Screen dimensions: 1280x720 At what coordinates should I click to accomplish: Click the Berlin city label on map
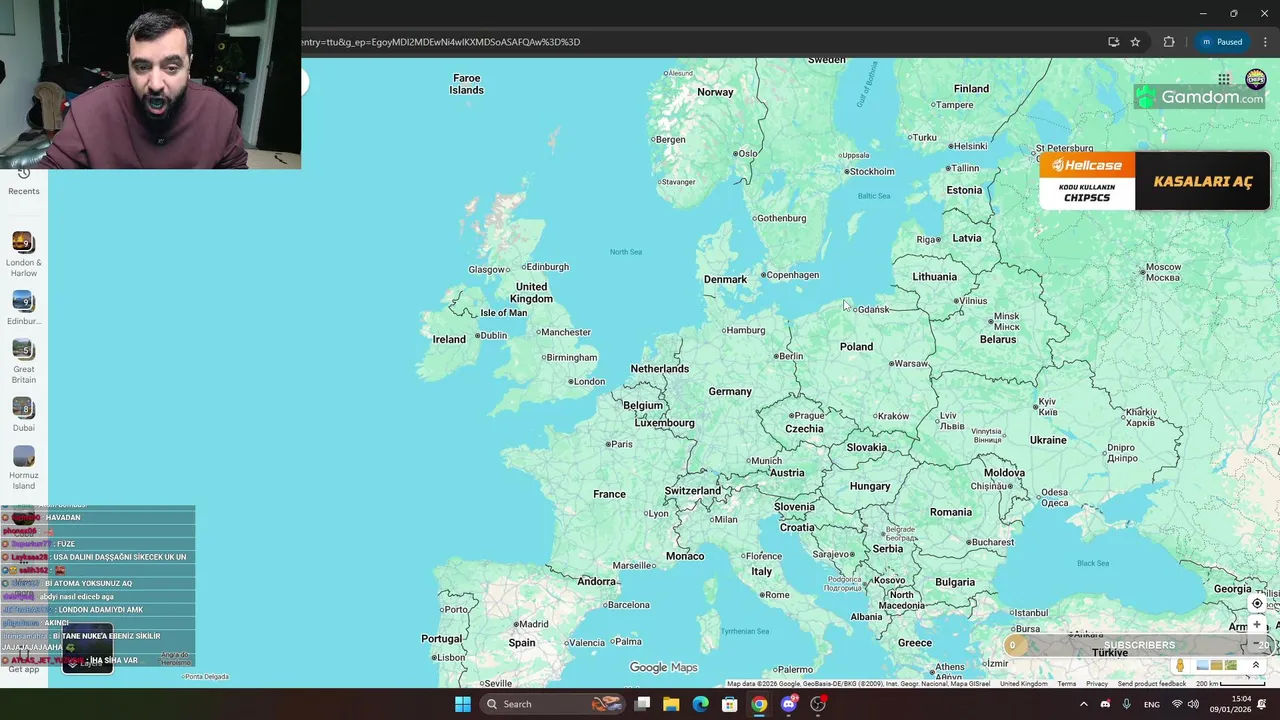pyautogui.click(x=790, y=356)
